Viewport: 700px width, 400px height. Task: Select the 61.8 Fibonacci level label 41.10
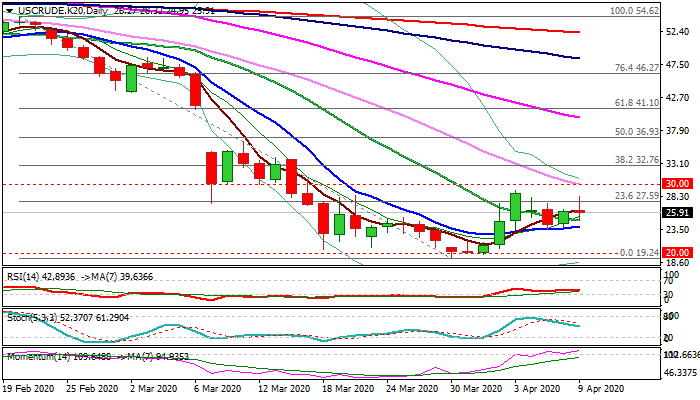636,102
